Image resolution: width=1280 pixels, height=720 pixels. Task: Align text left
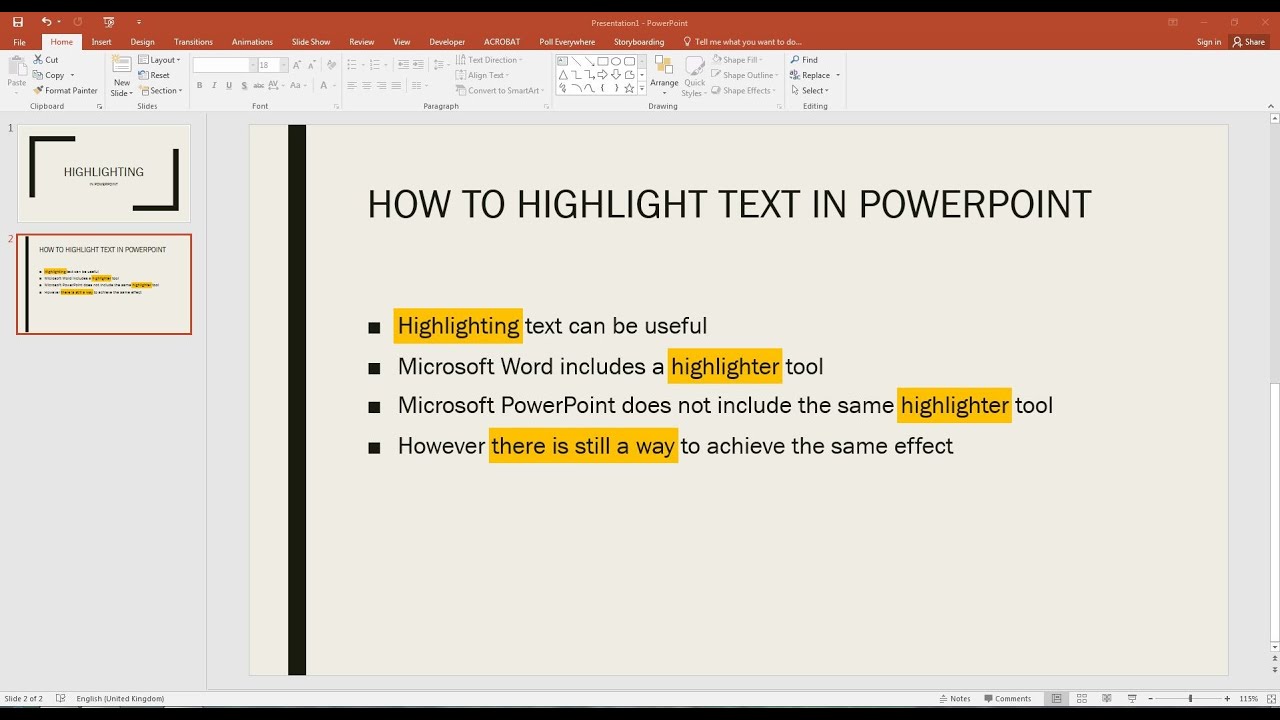(x=351, y=86)
